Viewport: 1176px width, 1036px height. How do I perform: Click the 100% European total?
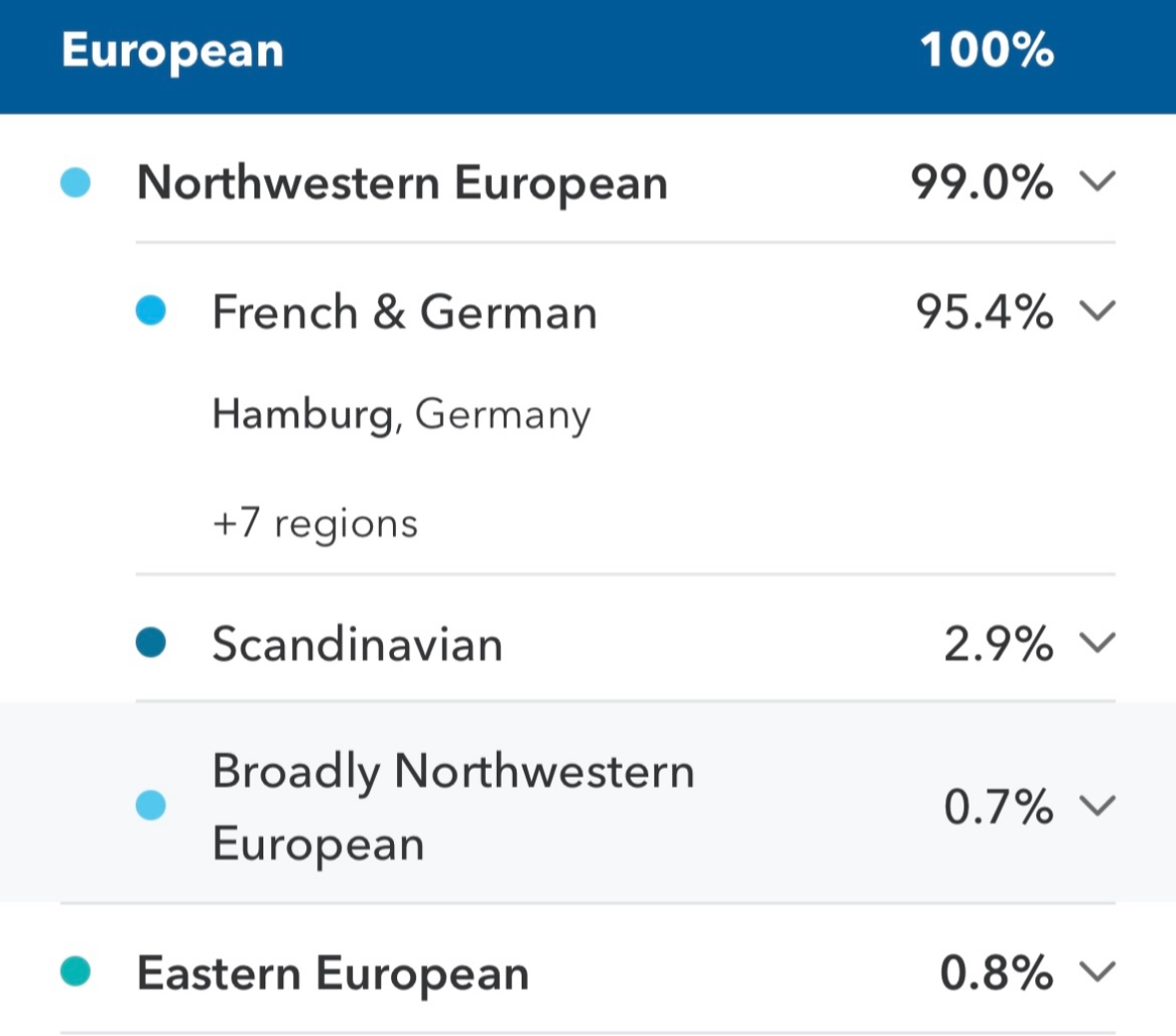pyautogui.click(x=985, y=51)
